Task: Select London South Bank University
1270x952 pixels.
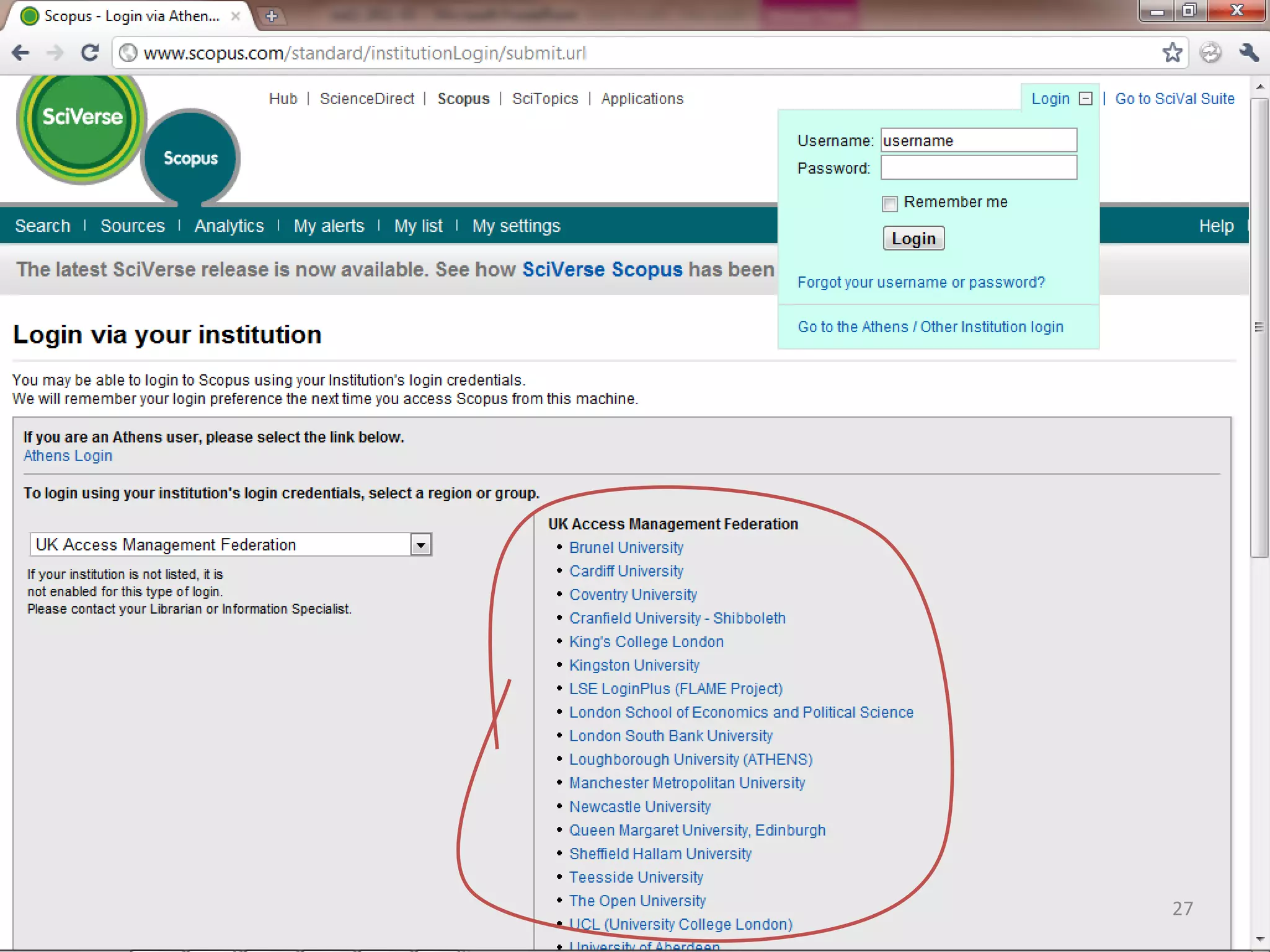Action: click(x=671, y=736)
